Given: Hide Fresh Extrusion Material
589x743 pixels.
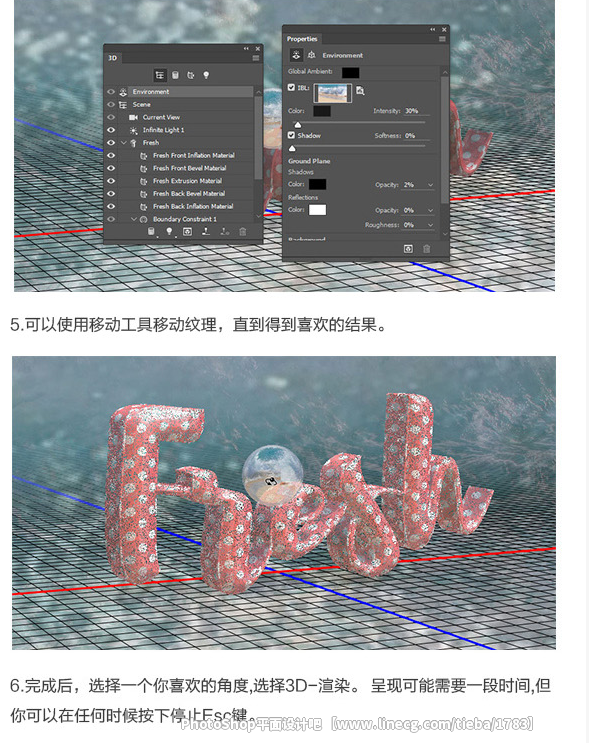Looking at the screenshot, I should 111,181.
